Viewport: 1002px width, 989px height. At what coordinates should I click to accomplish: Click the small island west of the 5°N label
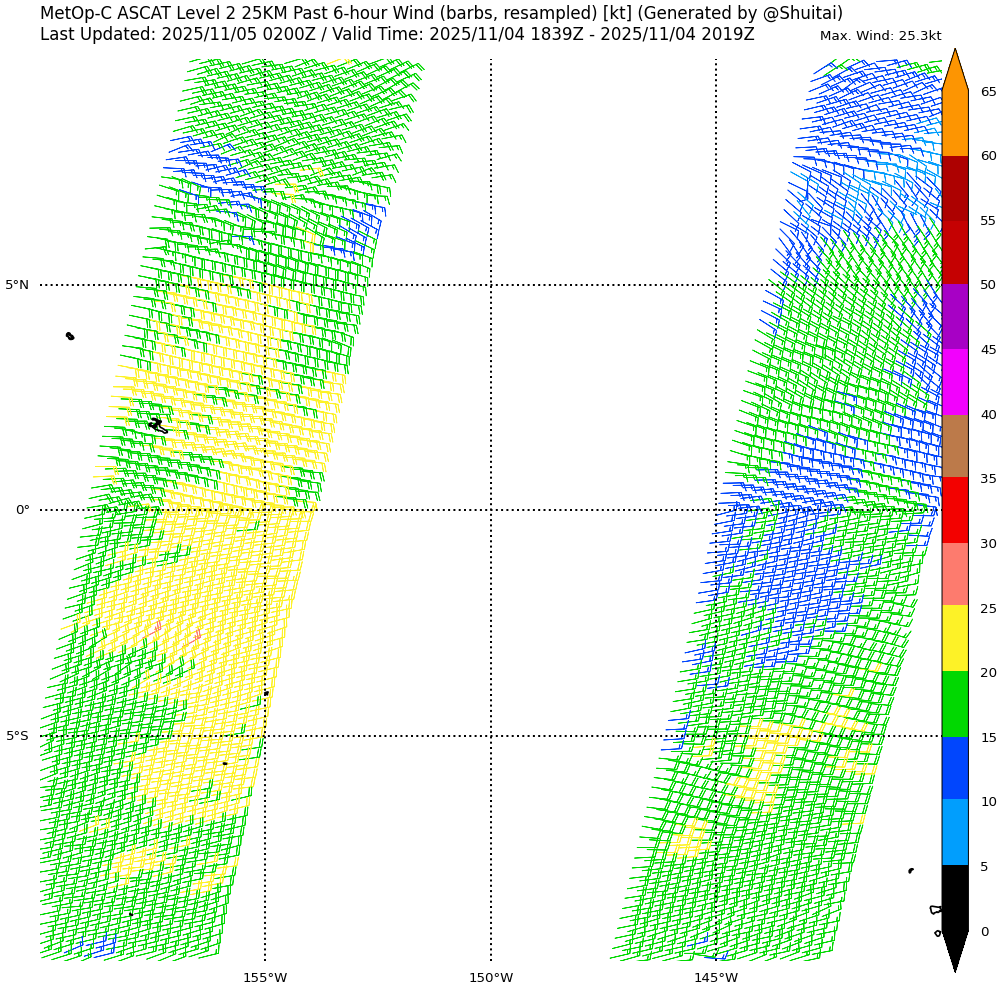point(70,336)
